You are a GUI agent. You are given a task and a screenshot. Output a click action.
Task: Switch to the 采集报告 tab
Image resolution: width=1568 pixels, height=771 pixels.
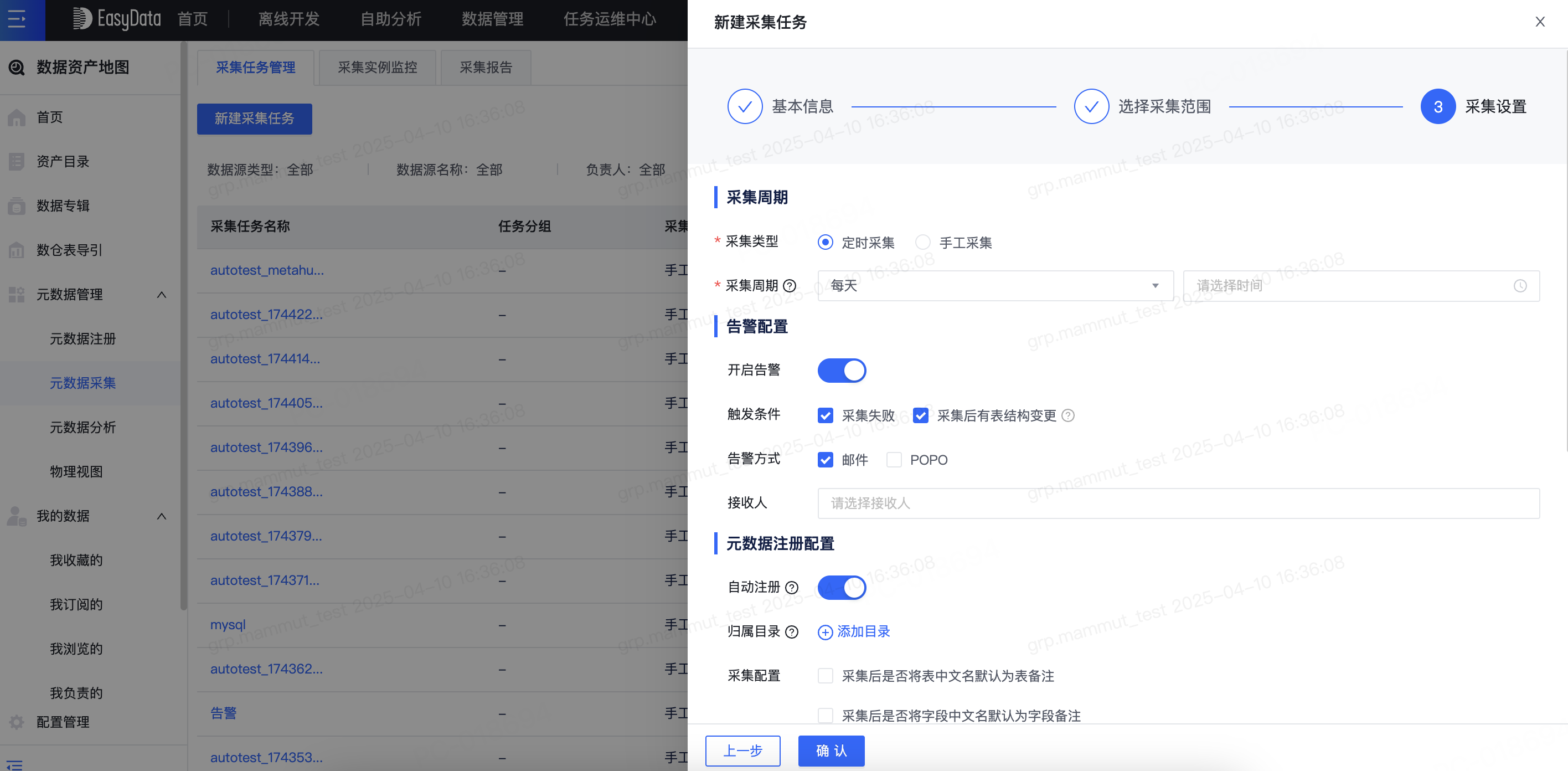[x=486, y=68]
